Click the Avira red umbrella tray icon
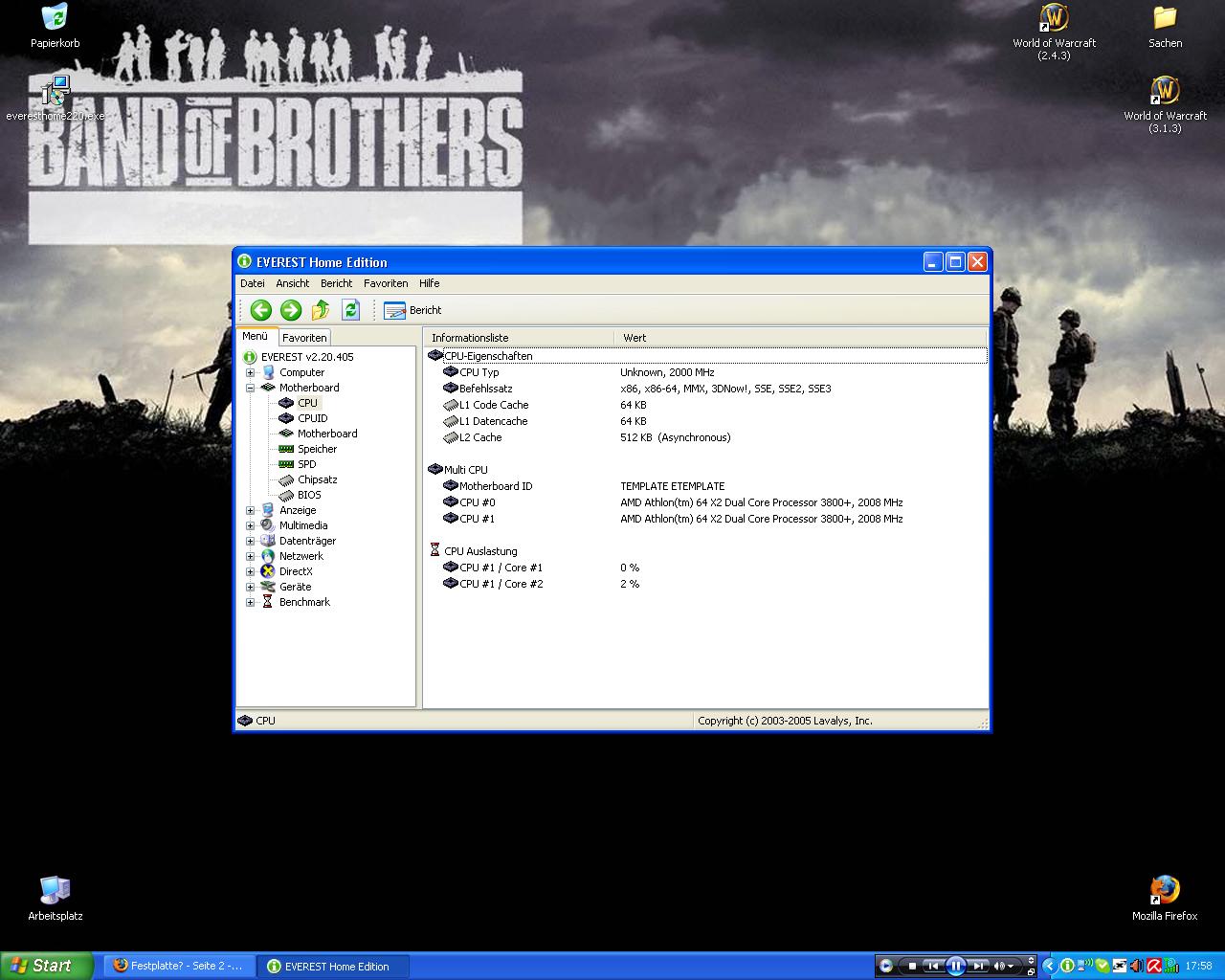Image resolution: width=1225 pixels, height=980 pixels. (x=1154, y=966)
